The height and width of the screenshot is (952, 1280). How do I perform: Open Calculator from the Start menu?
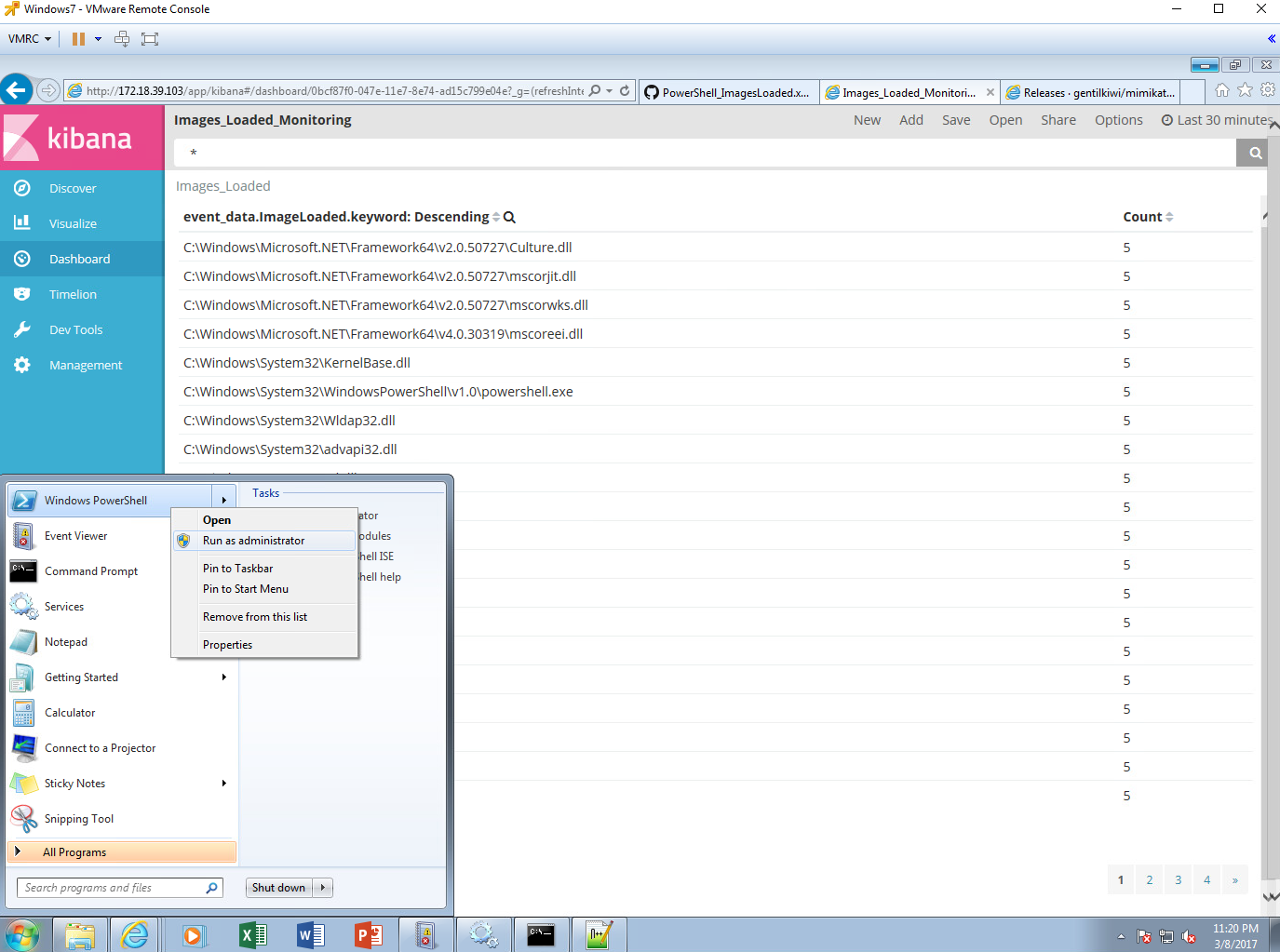[x=122, y=713]
